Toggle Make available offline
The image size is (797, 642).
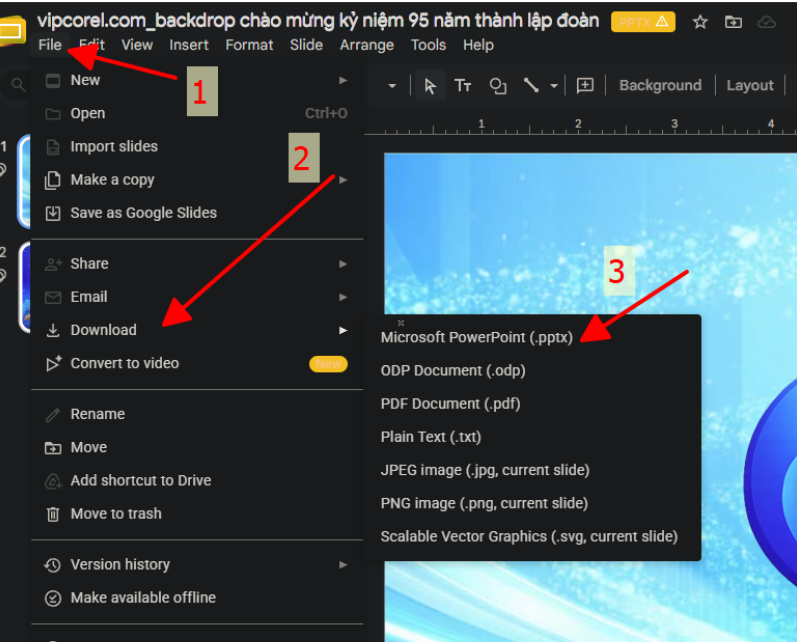[x=196, y=598]
